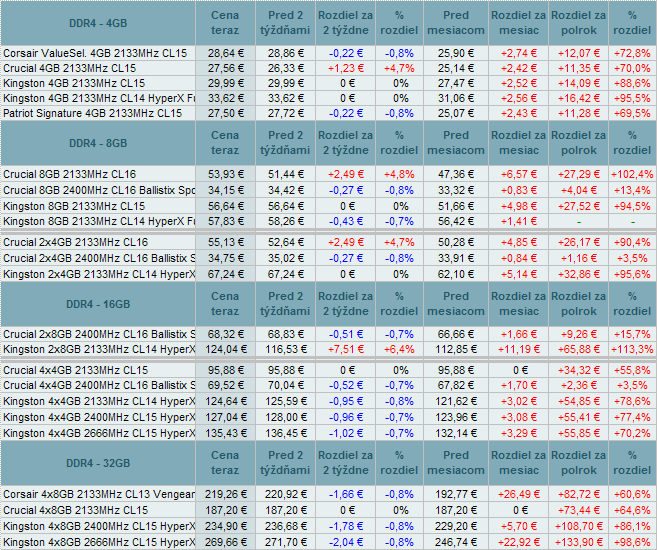
Task: Click Kingston 8GB 2133MHz CL15 product name
Action: pos(74,206)
